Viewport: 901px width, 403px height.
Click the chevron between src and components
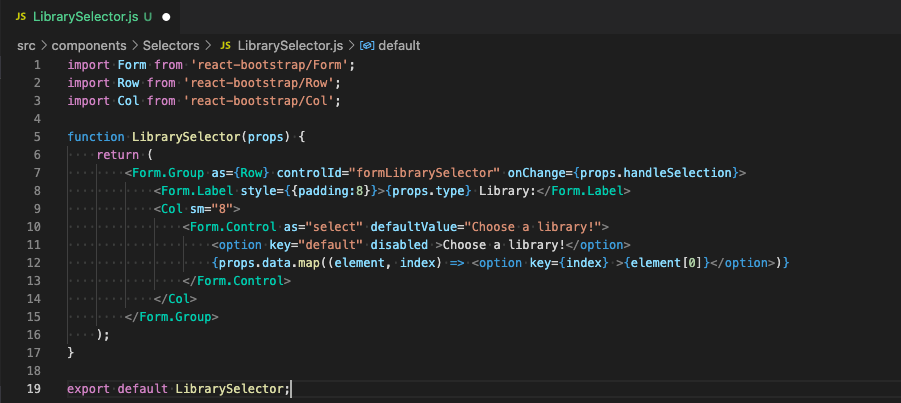[44, 46]
